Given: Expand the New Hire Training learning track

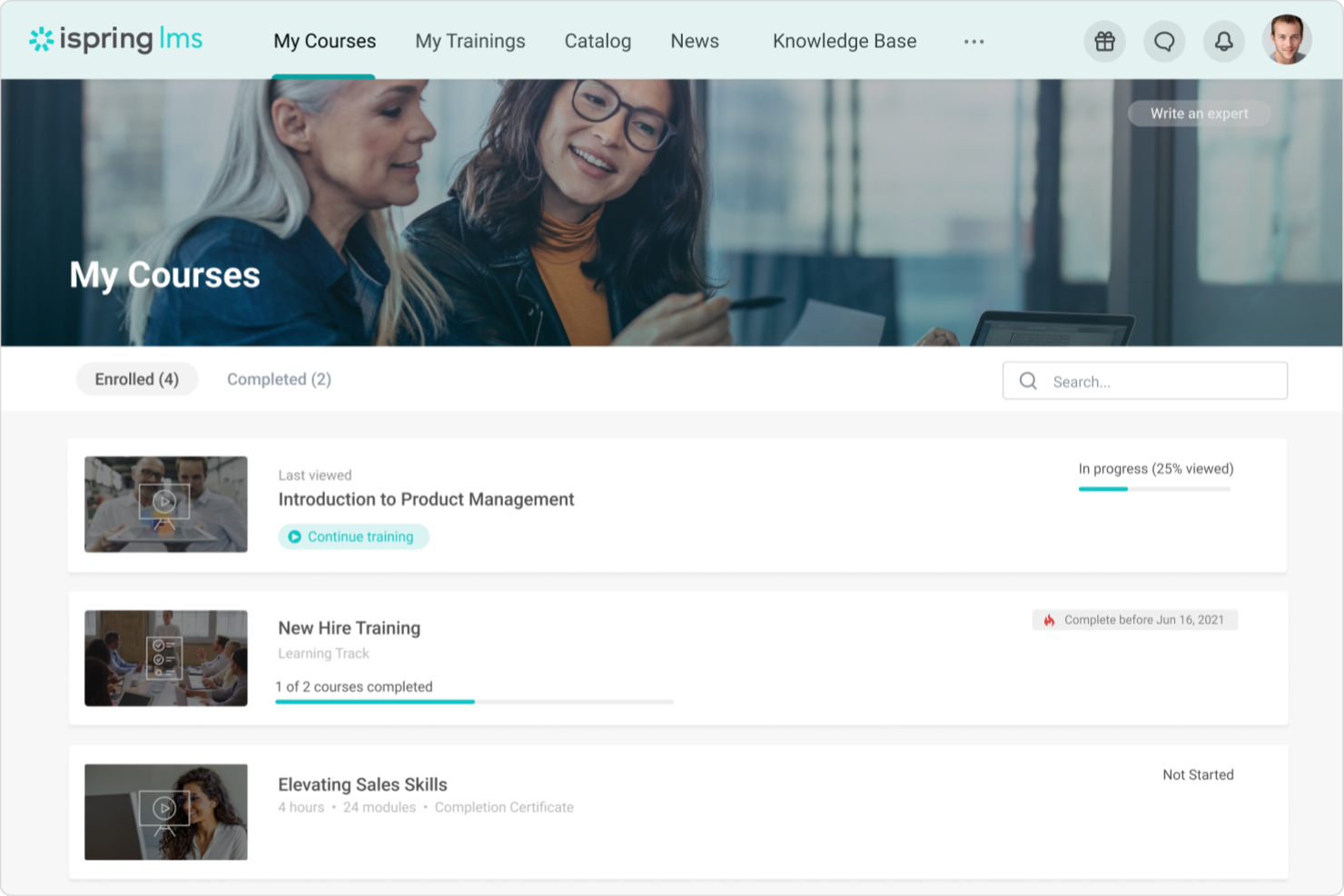Looking at the screenshot, I should tap(349, 627).
